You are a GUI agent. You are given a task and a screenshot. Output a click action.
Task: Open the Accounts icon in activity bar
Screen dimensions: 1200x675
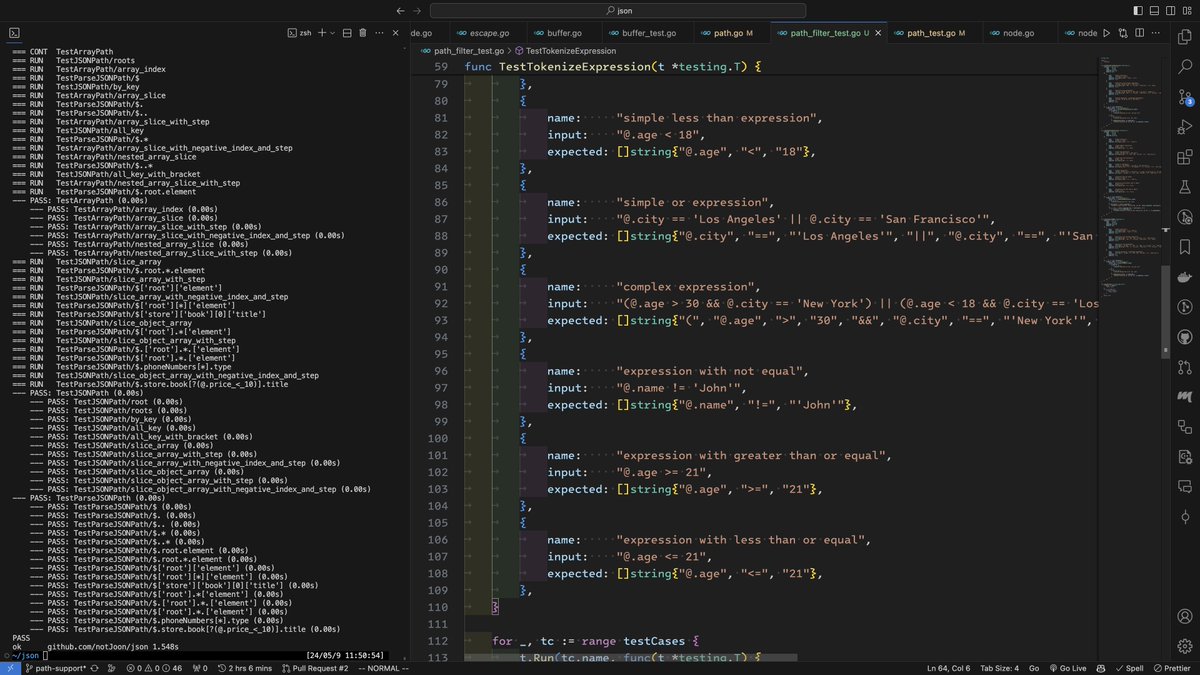(1185, 615)
